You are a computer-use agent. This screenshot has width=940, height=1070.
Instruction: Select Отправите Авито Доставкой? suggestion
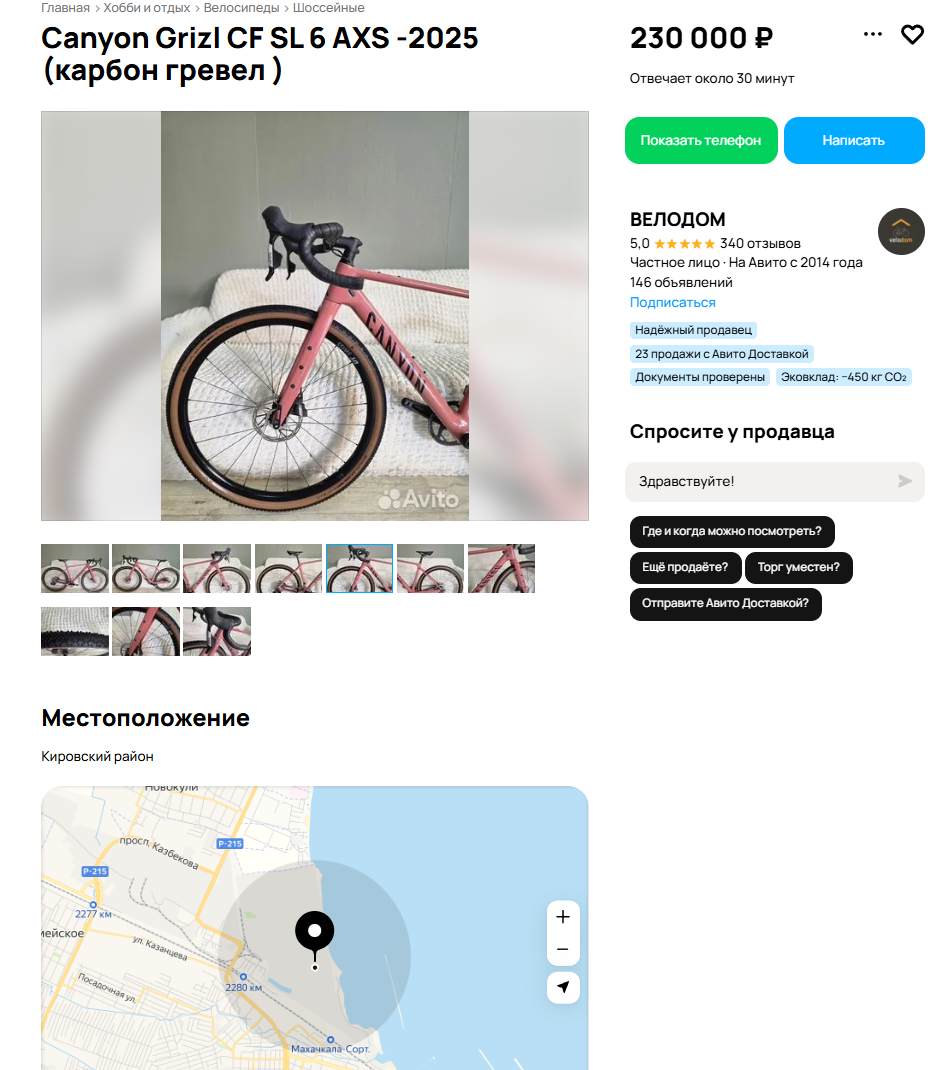[x=726, y=603]
